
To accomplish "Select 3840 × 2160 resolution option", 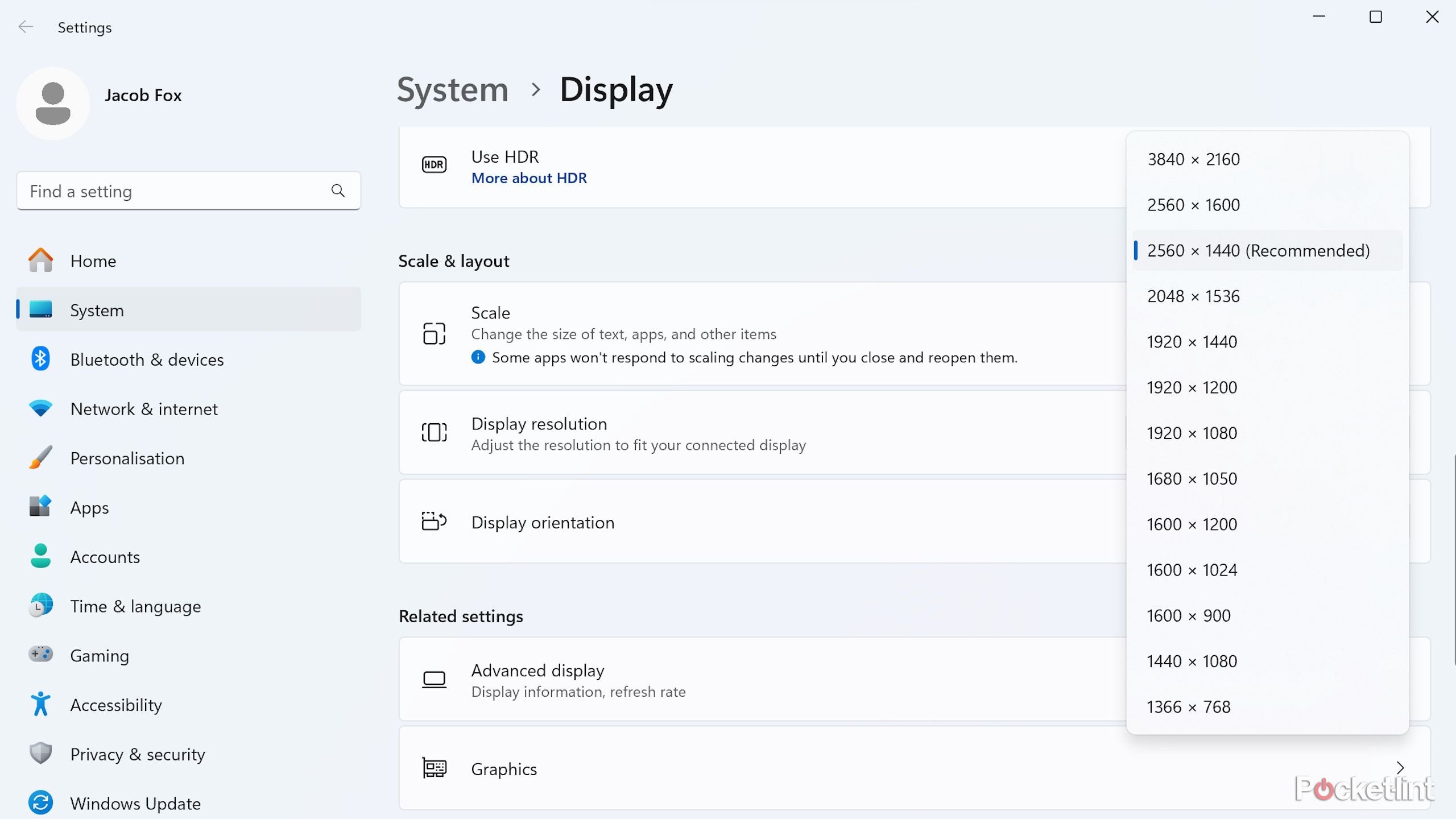I will [1193, 159].
